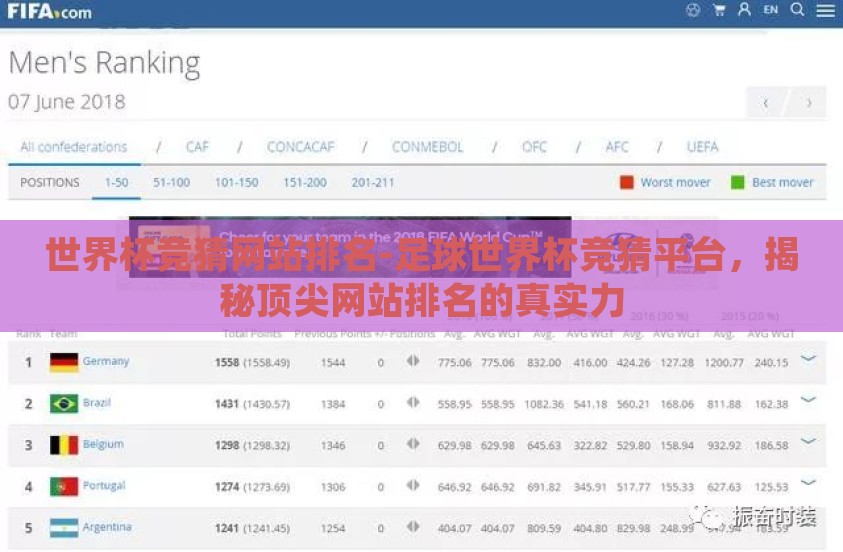Screen dimensions: 843x552
Task: Open the hamburger menu icon
Action: click(825, 10)
